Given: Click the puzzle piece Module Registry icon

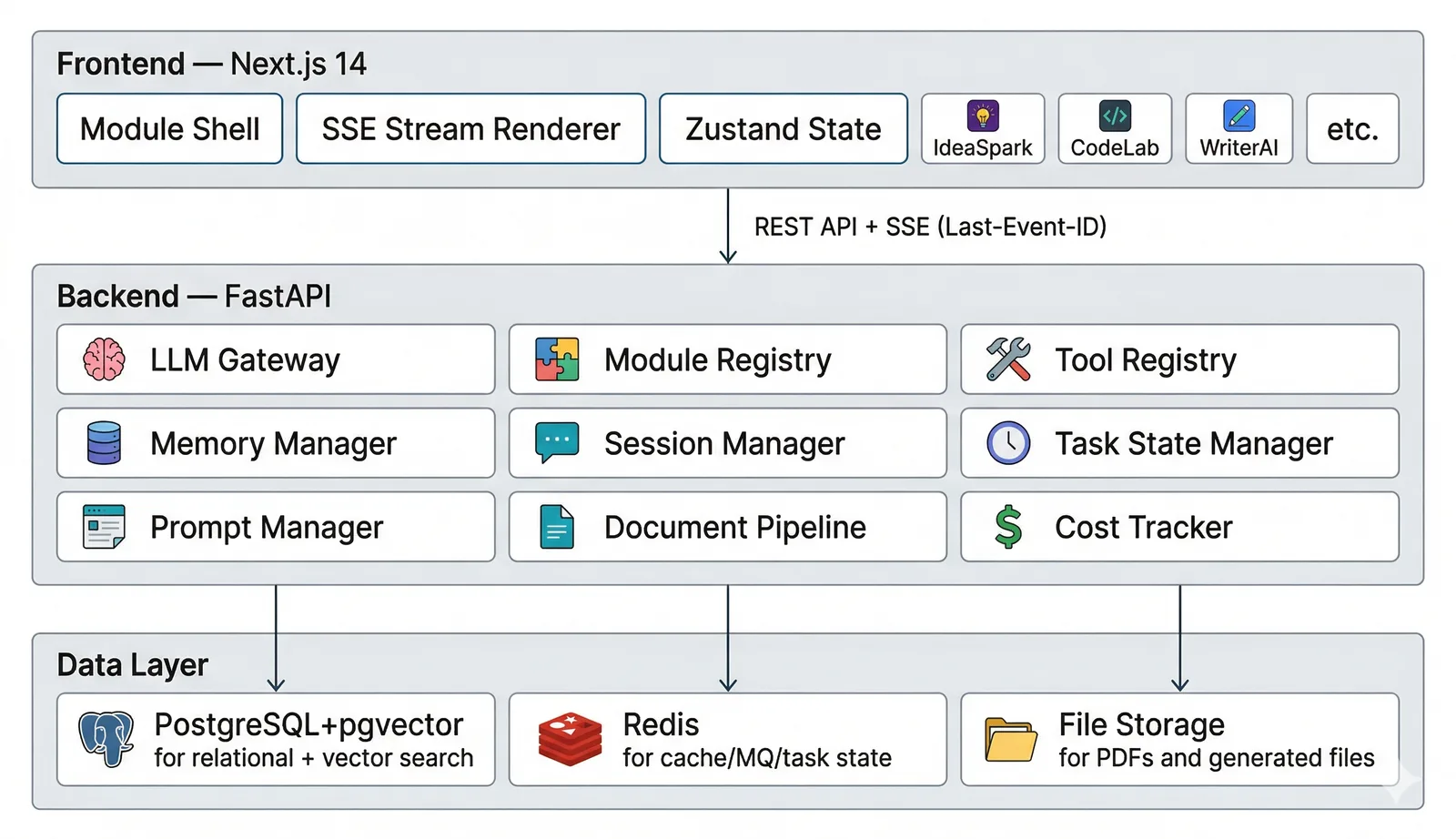Looking at the screenshot, I should point(557,359).
